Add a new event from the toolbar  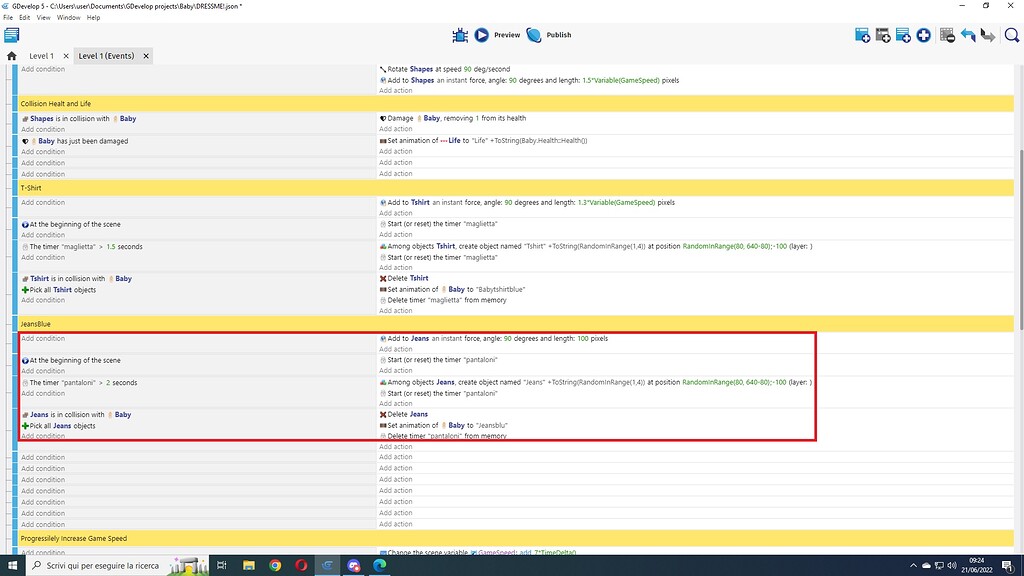coord(862,34)
